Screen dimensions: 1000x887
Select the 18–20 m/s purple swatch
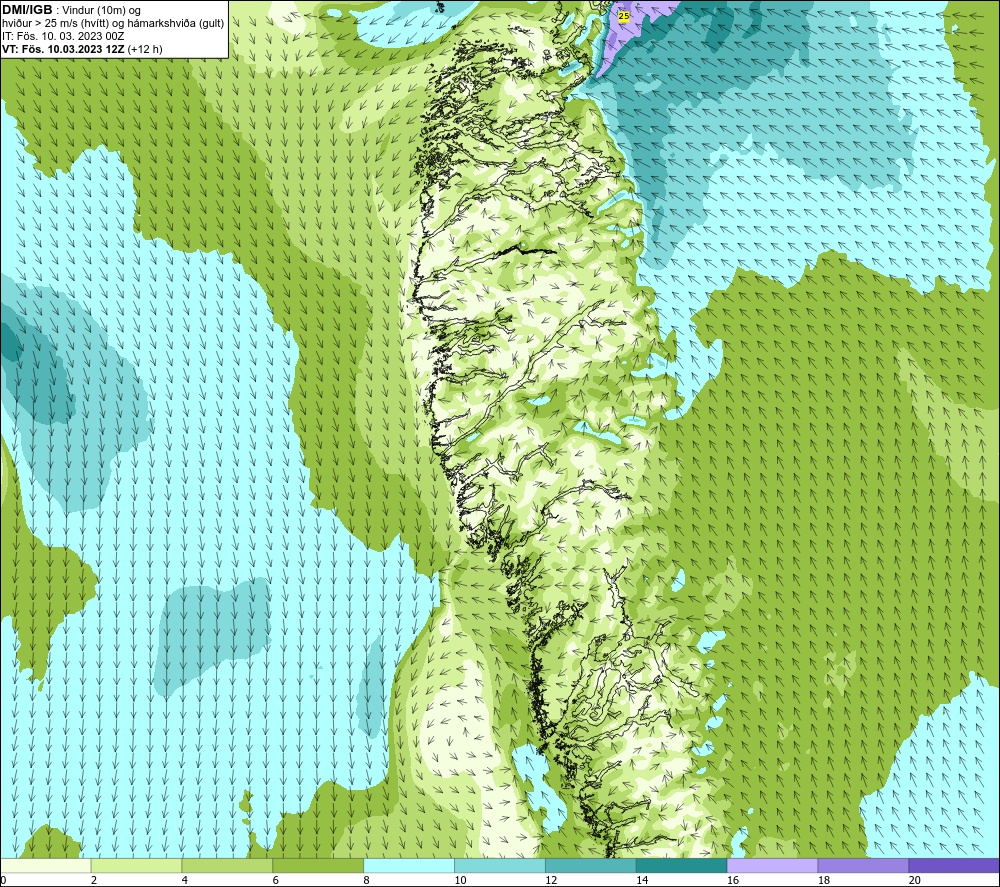pos(864,865)
